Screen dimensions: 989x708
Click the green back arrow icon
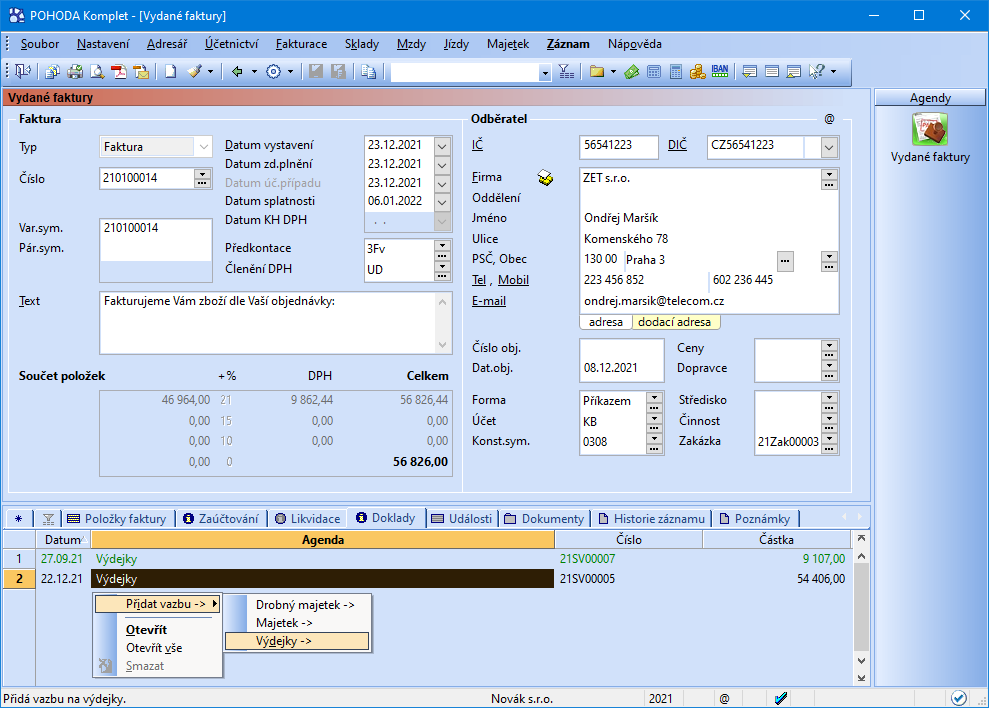237,71
